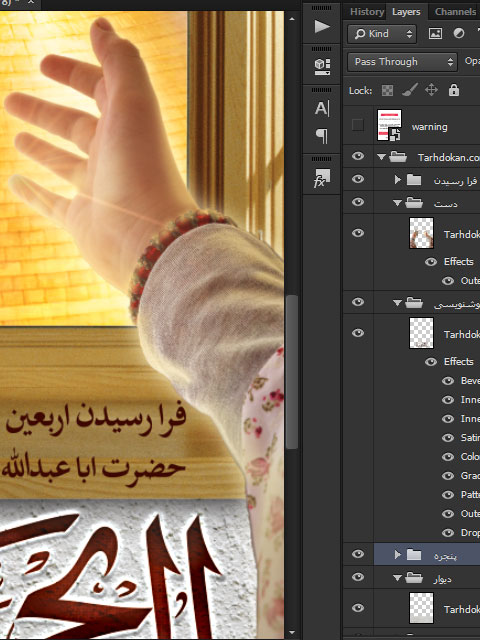Hide the Tarhdokan.com group
Image resolution: width=480 pixels, height=640 pixels.
point(358,156)
